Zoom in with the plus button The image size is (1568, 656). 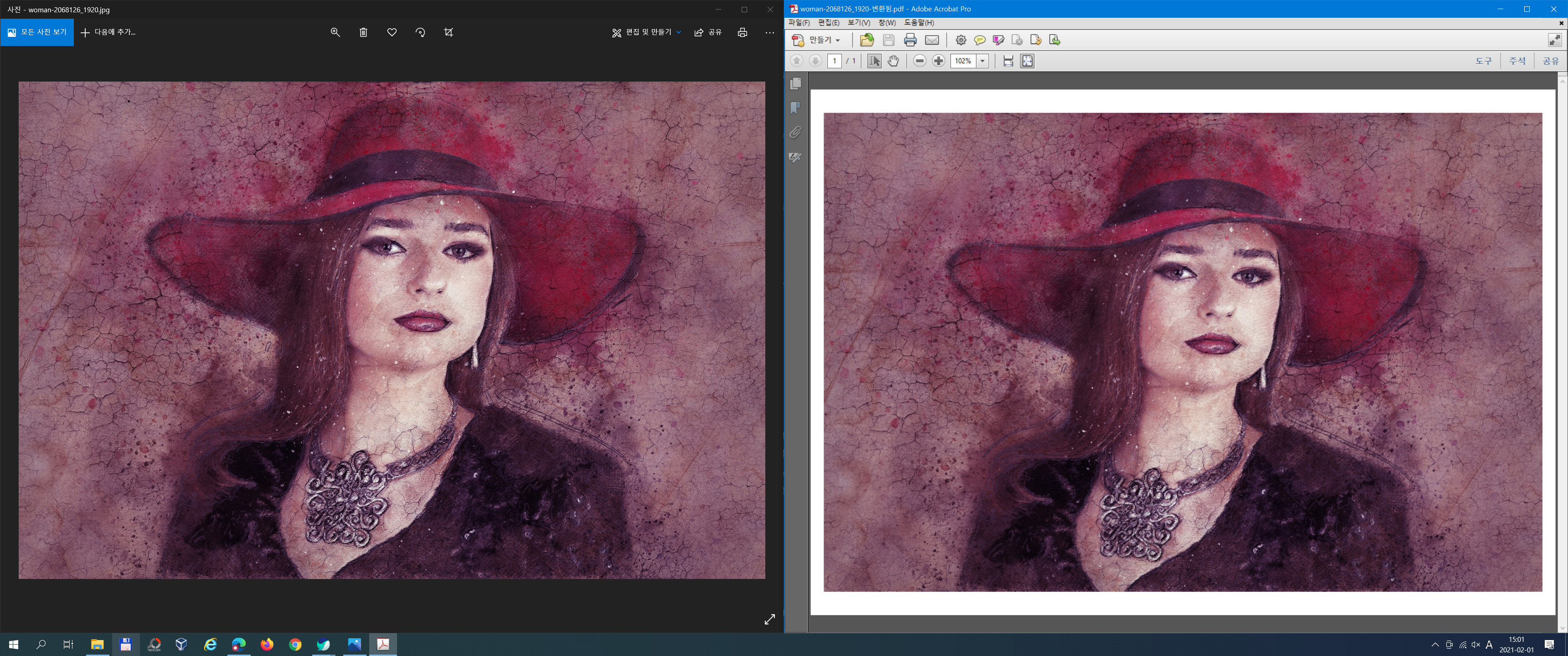coord(939,61)
